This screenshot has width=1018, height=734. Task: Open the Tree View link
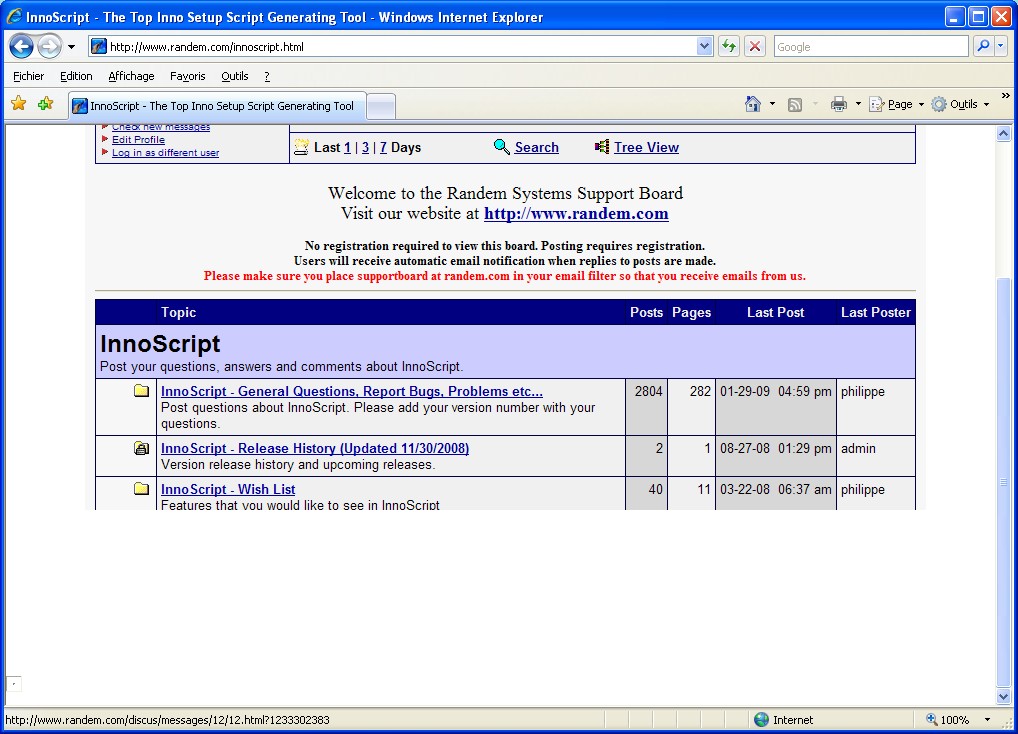click(646, 147)
